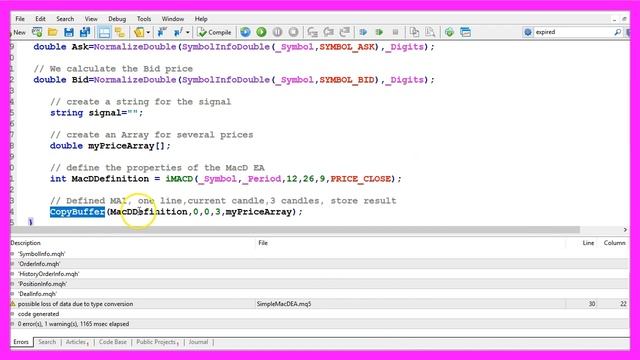Click the search scope icon left of 'expired'
This screenshot has width=640, height=360.
[x=528, y=32]
